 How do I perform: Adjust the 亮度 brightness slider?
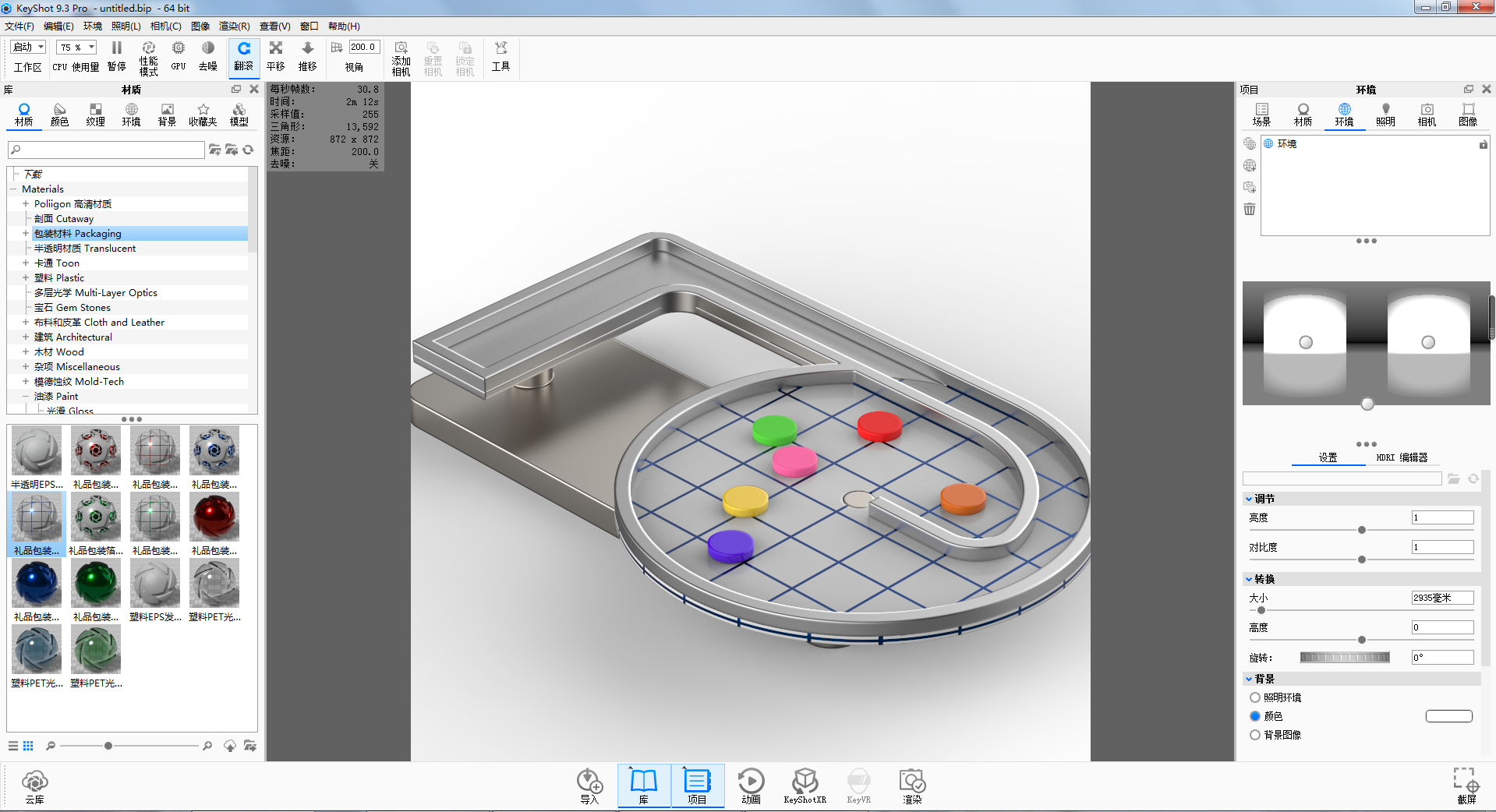(x=1361, y=531)
